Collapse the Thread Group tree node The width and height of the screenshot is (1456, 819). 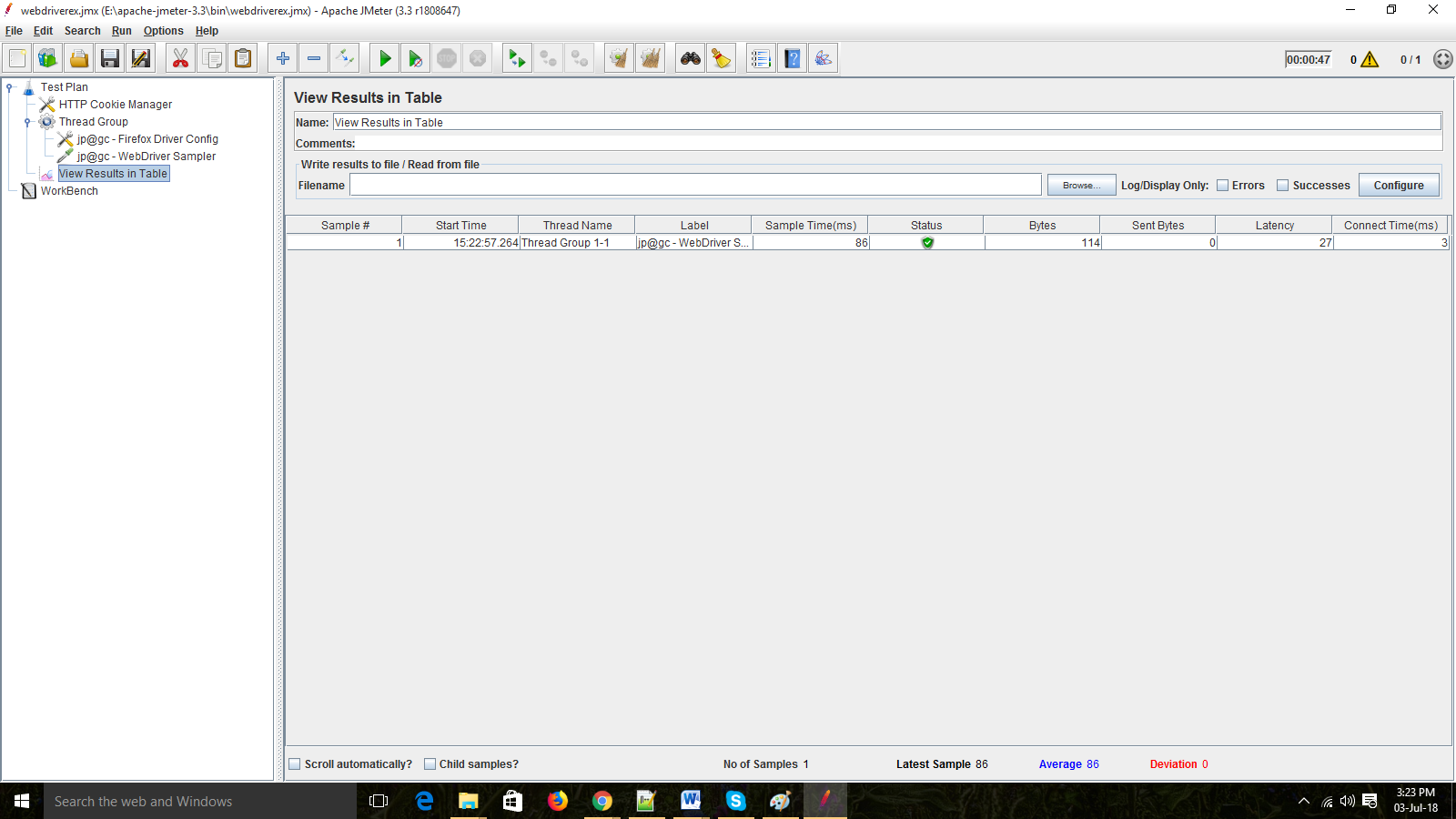click(28, 122)
